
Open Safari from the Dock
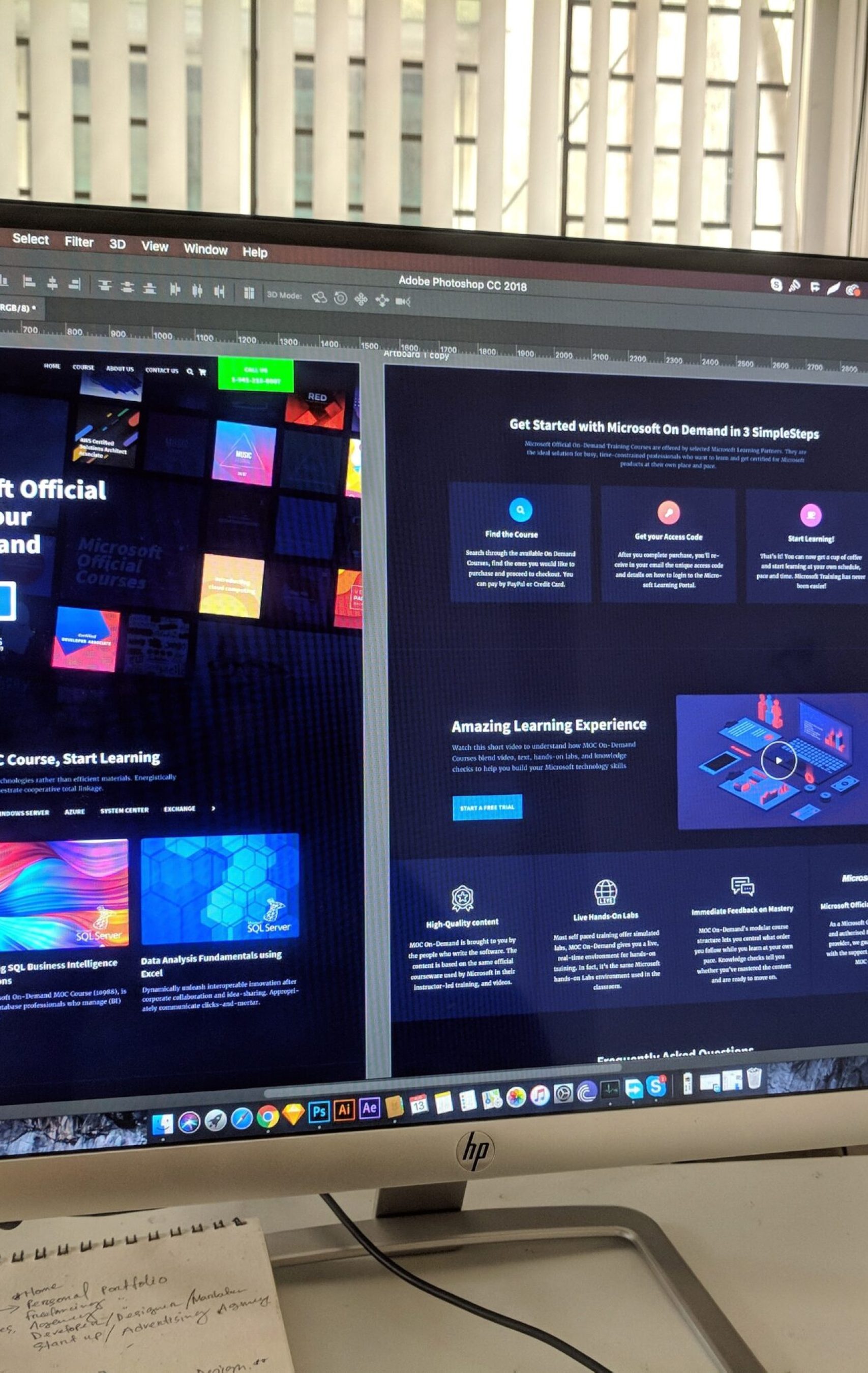coord(242,1118)
